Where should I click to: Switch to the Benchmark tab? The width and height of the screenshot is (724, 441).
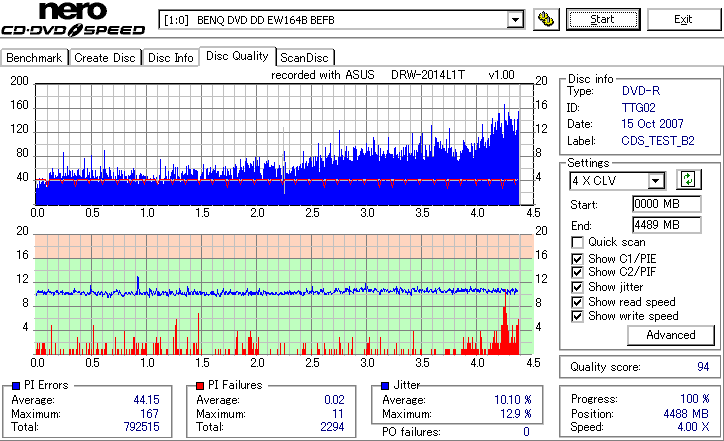click(34, 58)
